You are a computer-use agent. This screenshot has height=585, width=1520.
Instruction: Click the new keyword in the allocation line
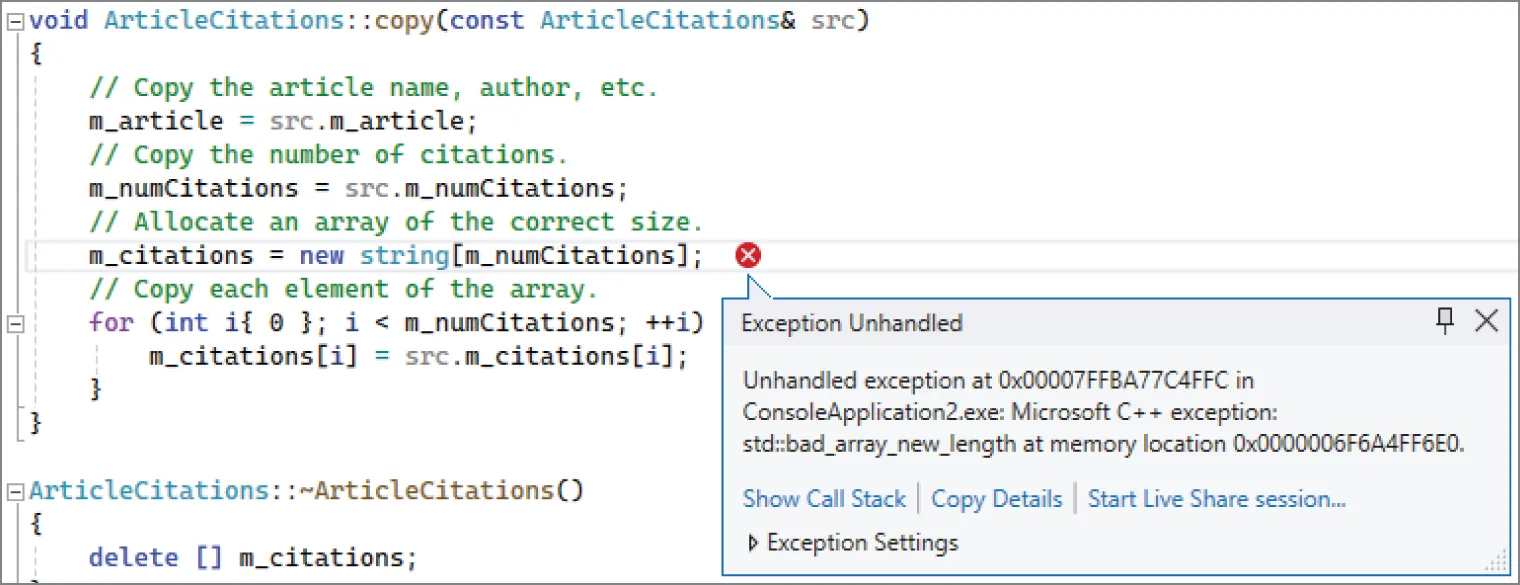coord(321,255)
